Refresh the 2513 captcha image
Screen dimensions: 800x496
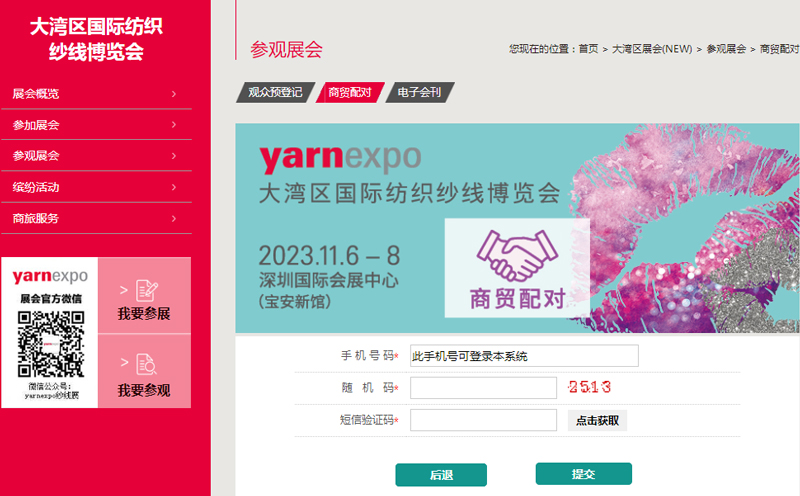tap(589, 387)
